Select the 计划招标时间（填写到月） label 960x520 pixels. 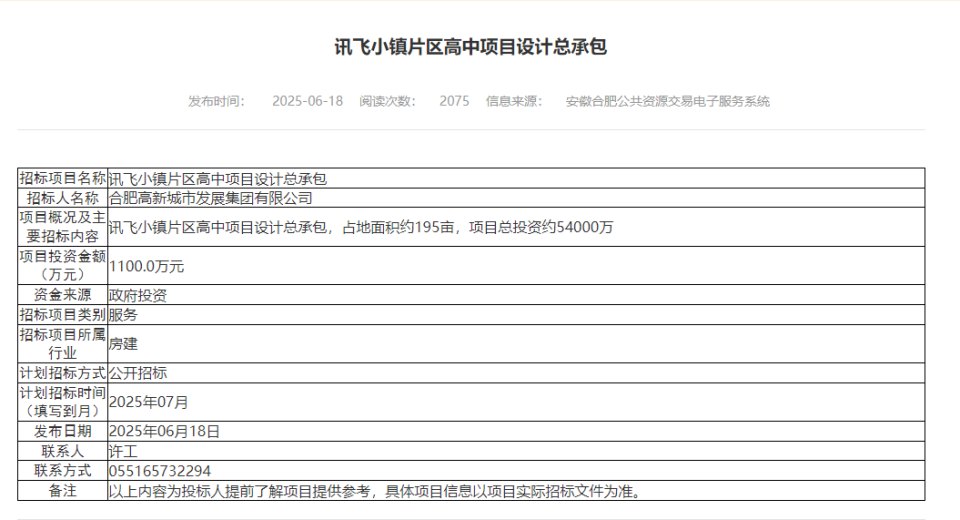62,402
